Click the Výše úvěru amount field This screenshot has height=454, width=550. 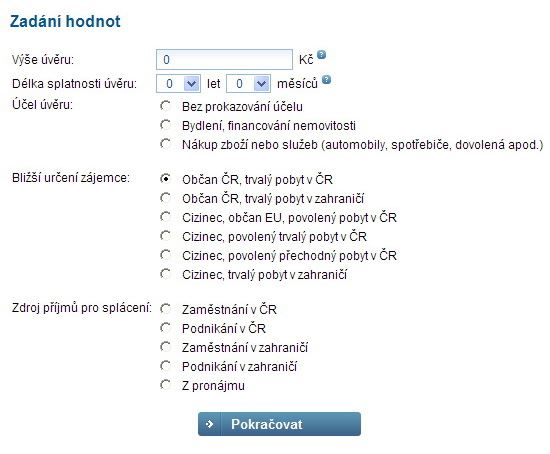coord(224,60)
